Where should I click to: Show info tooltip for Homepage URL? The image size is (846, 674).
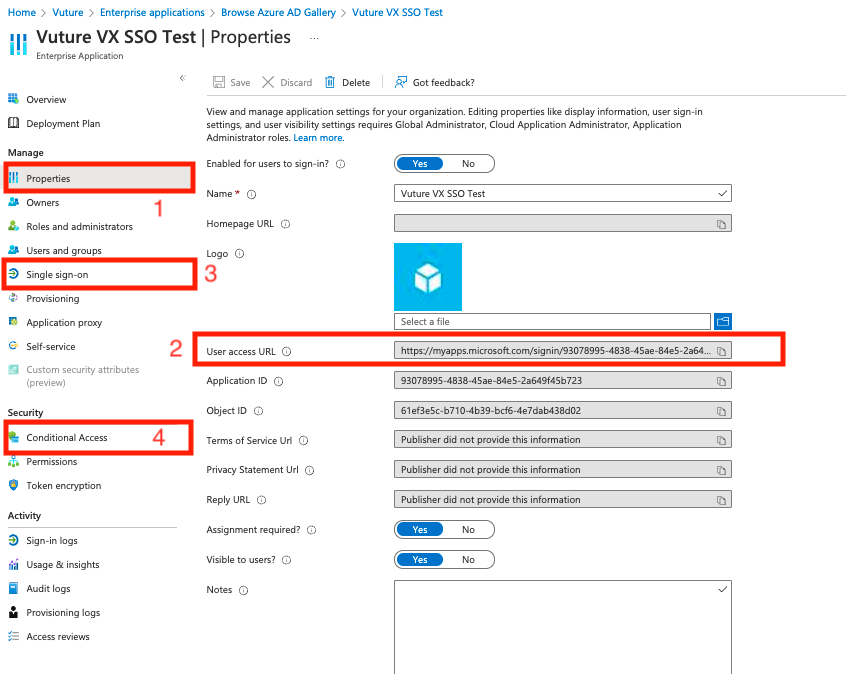(x=285, y=224)
